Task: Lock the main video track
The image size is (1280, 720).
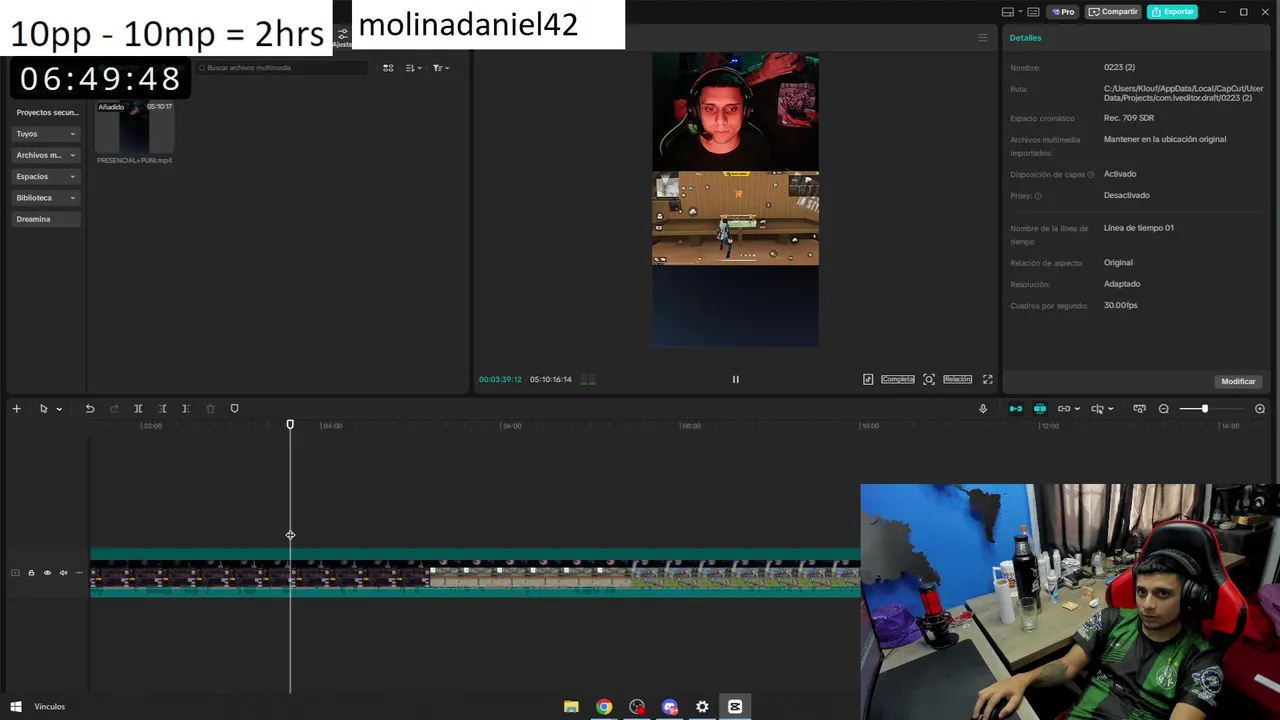Action: (31, 573)
